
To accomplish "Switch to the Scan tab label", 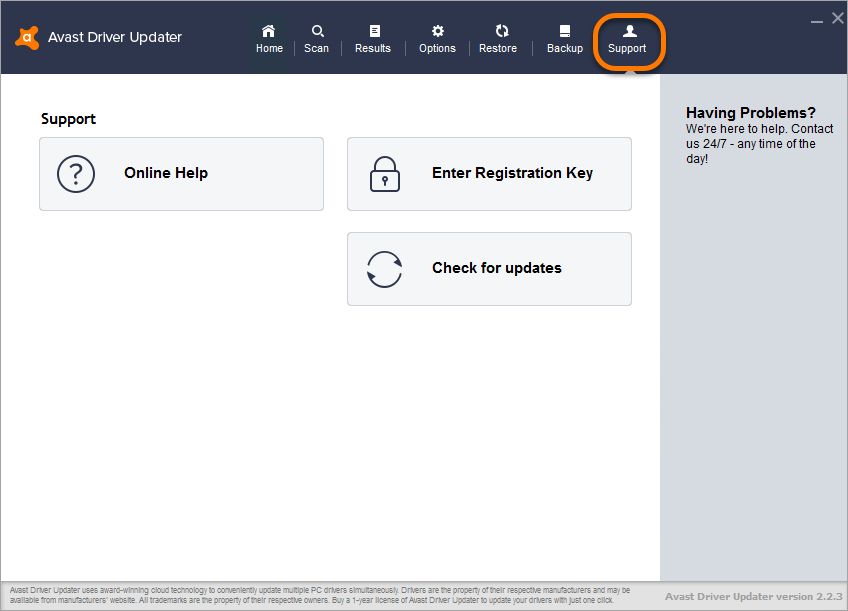I will coord(316,48).
